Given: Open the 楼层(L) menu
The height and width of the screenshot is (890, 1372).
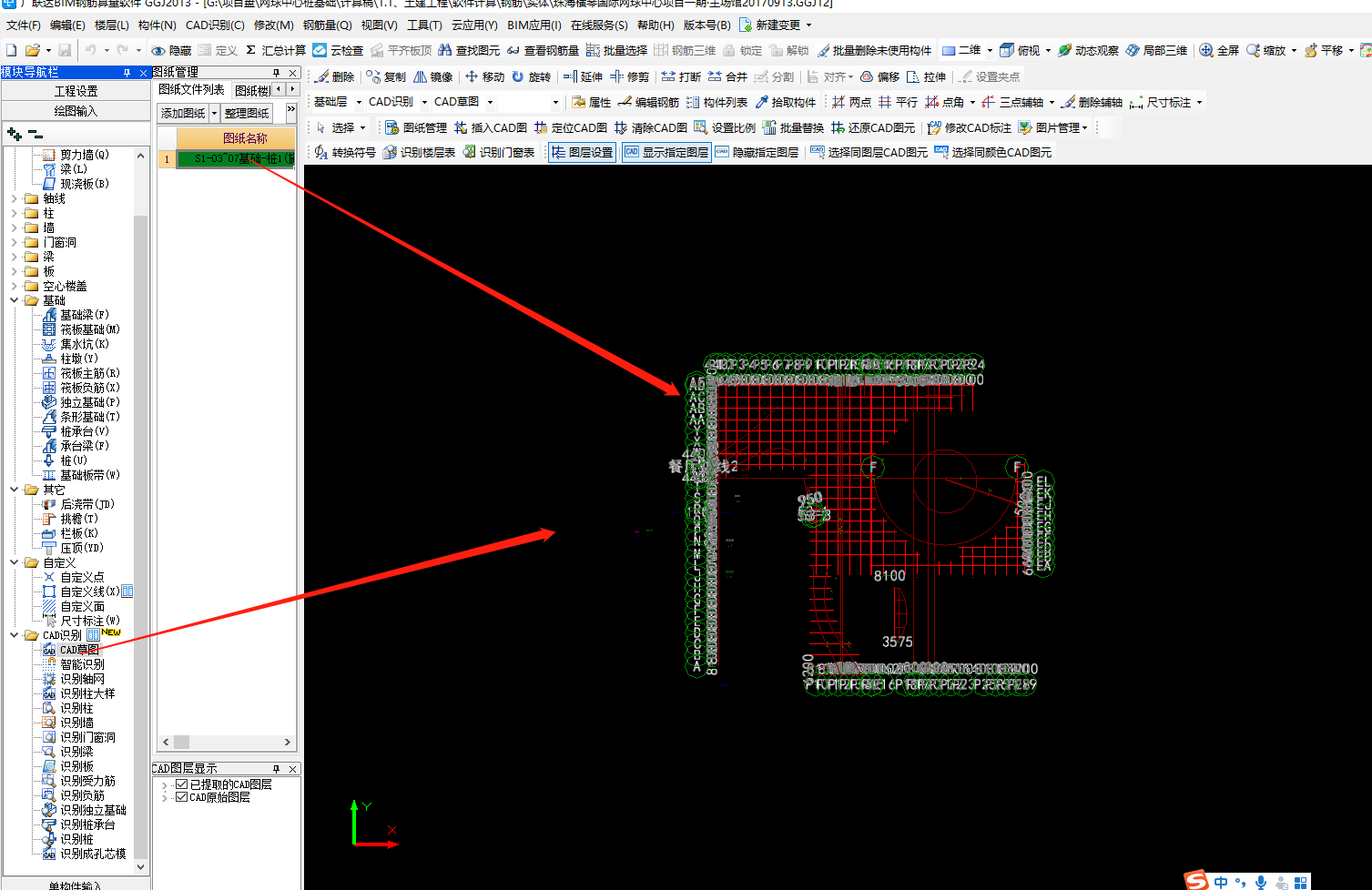Looking at the screenshot, I should 111,25.
